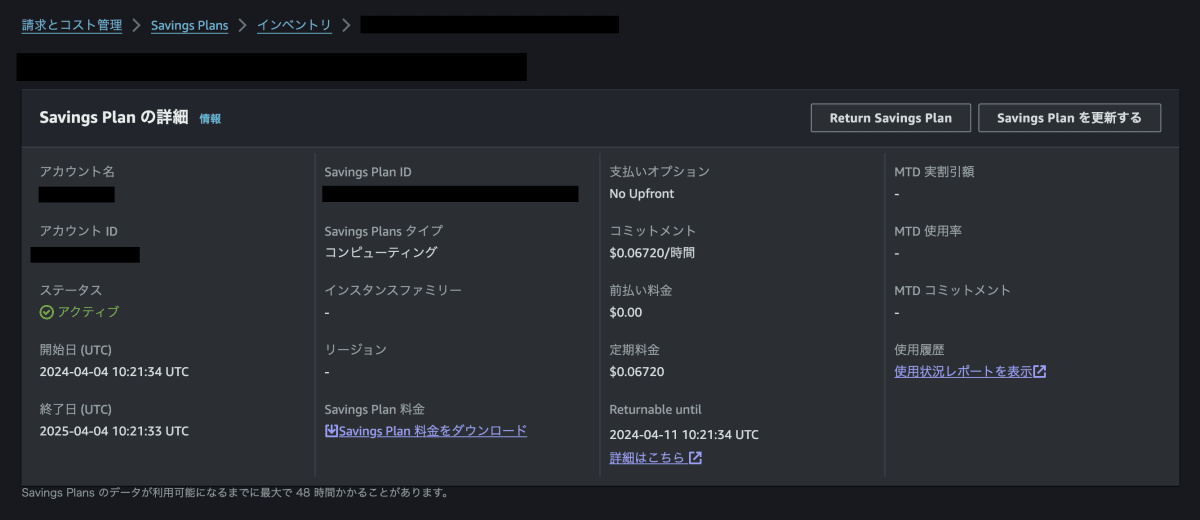
Task: Click the chevron after インベントリ breadcrumb
Action: (346, 25)
